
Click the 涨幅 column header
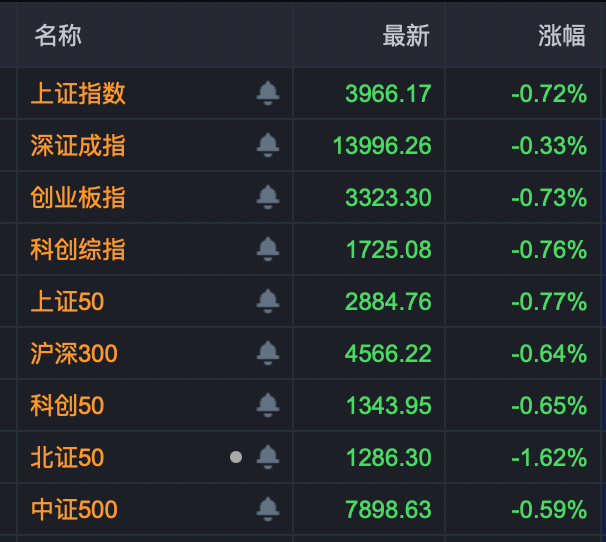pos(561,36)
